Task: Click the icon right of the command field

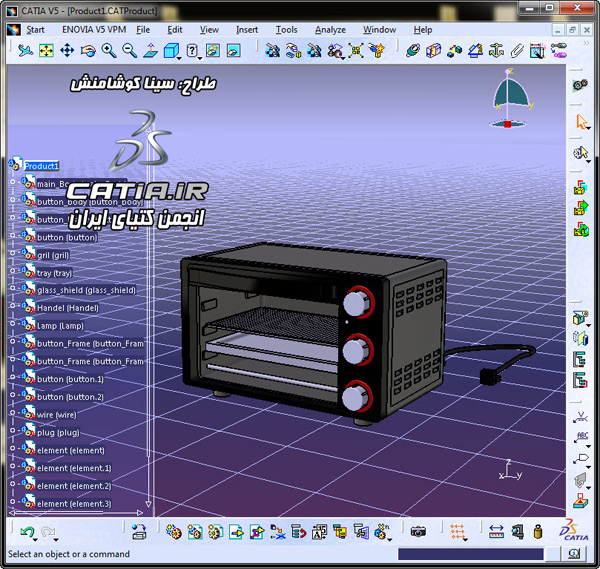Action: point(573,554)
